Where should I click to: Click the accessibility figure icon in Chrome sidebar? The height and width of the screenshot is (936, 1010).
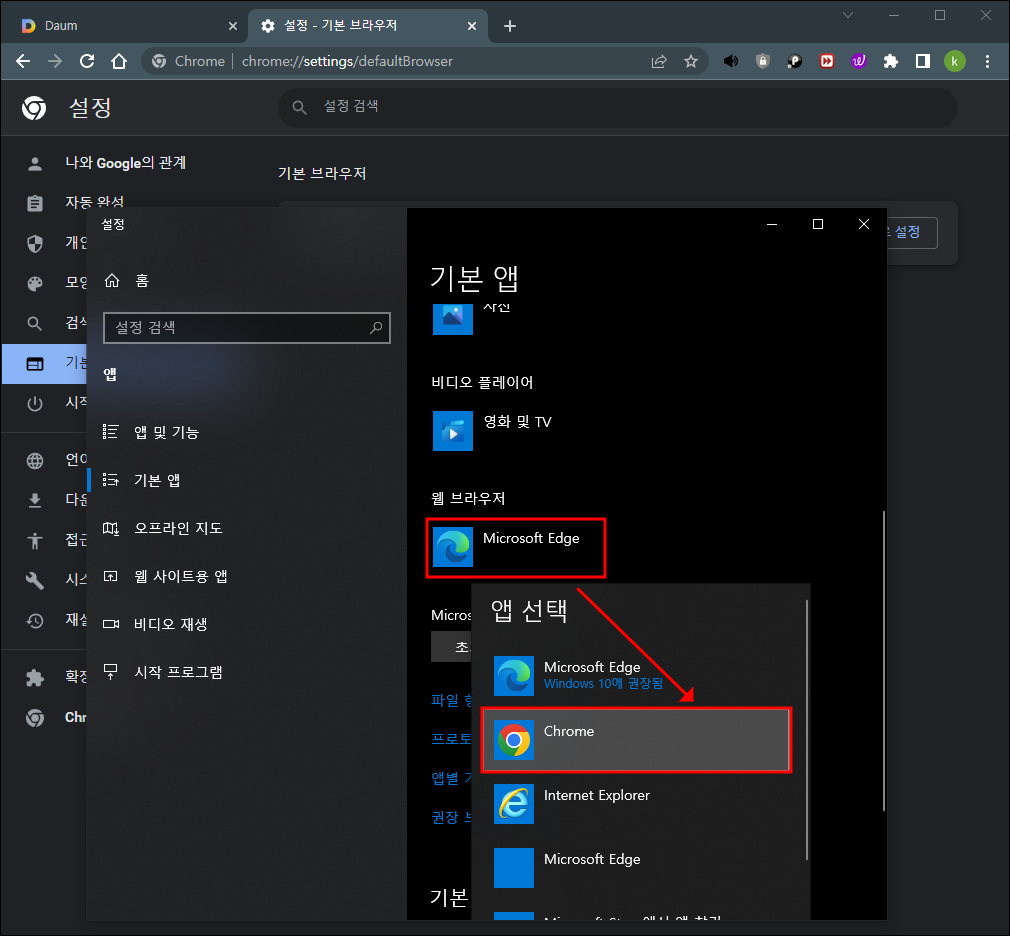(x=35, y=540)
